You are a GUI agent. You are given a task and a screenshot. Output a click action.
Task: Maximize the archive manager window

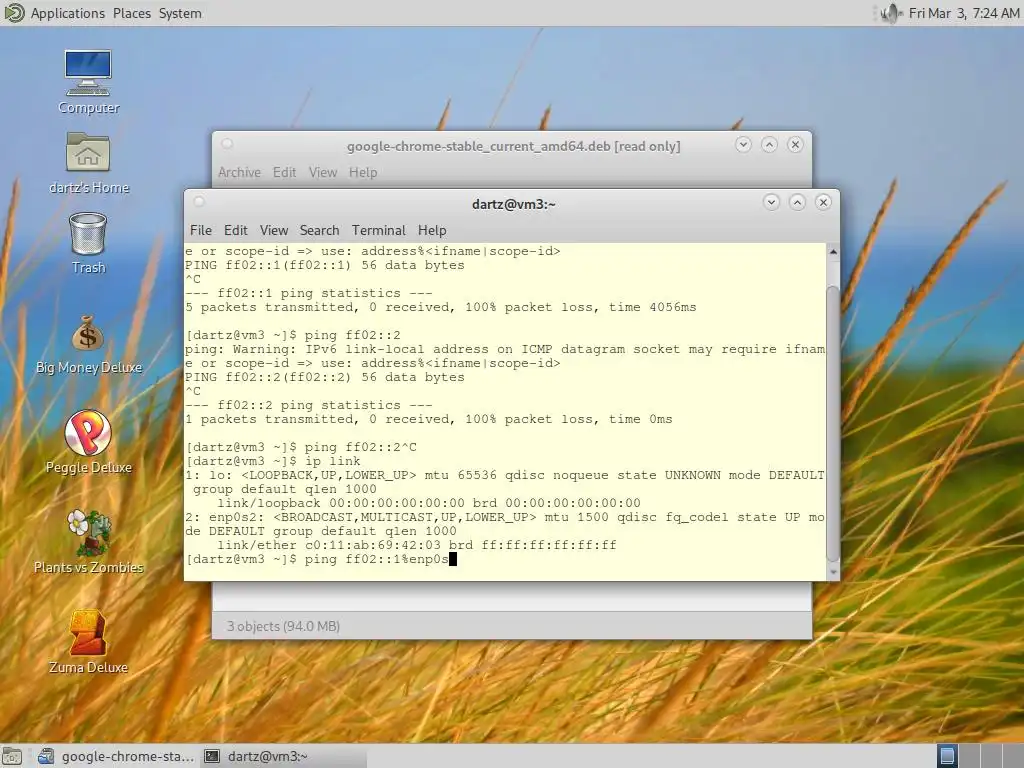tap(769, 145)
